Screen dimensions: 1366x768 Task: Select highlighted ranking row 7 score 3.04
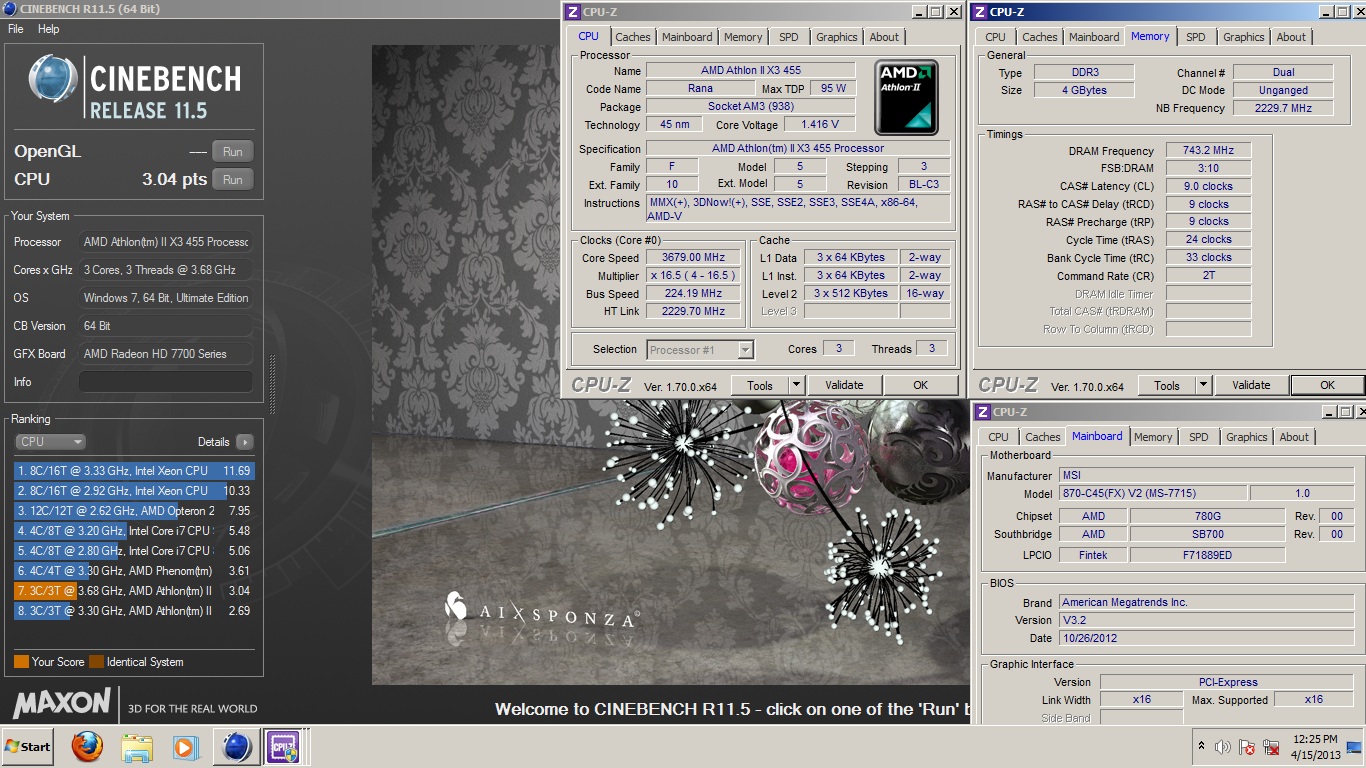134,591
